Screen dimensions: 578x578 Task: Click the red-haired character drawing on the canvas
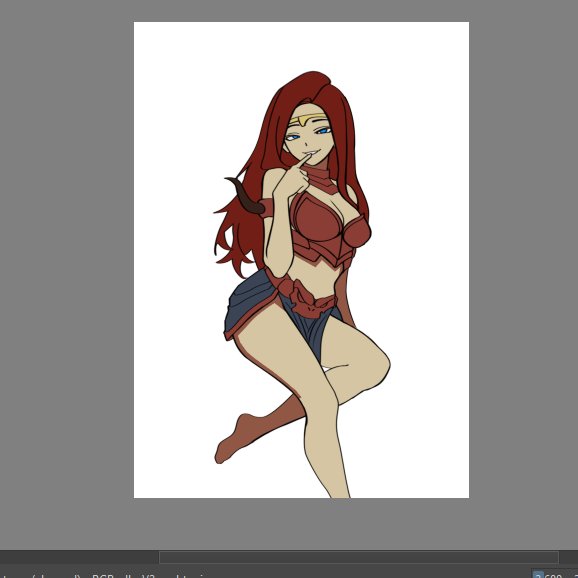[302, 284]
